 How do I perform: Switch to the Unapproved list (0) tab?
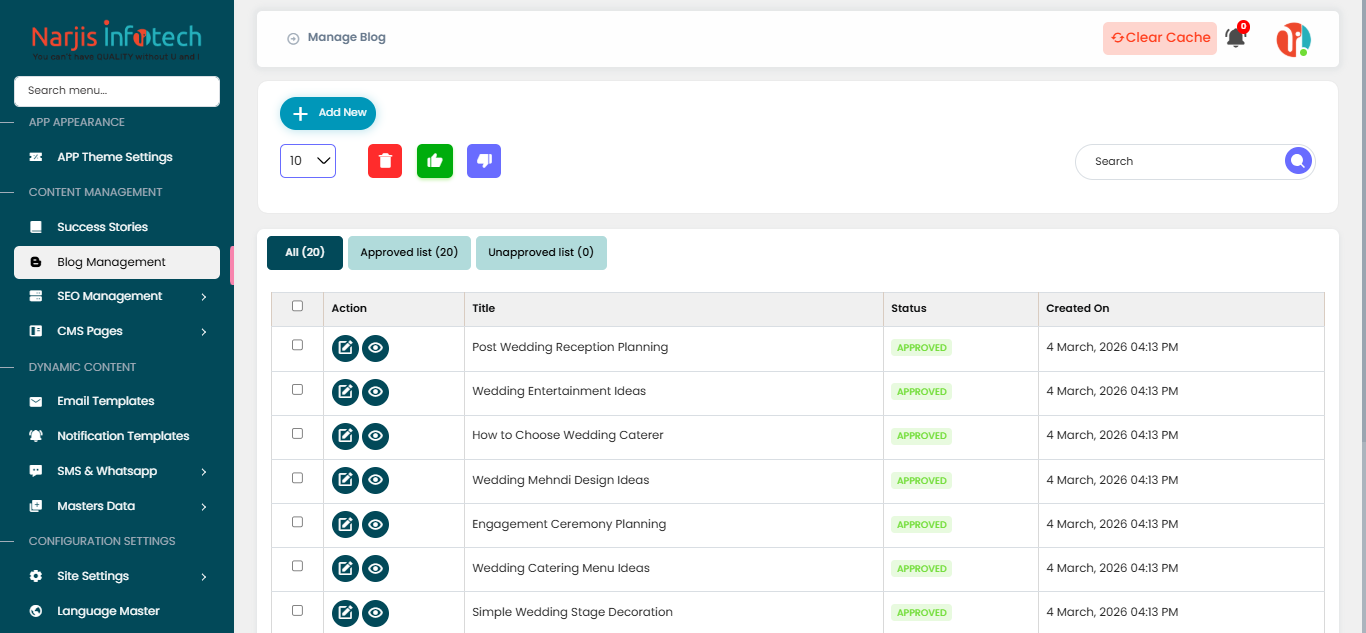point(541,253)
